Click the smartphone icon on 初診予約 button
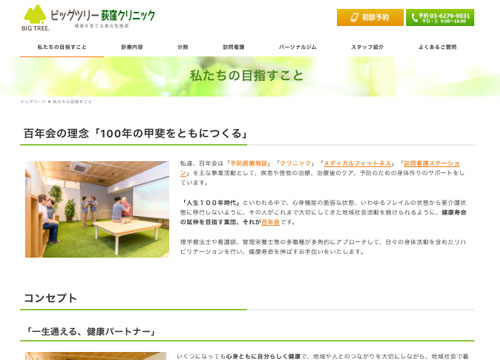Image resolution: width=500 pixels, height=360 pixels. coord(354,17)
